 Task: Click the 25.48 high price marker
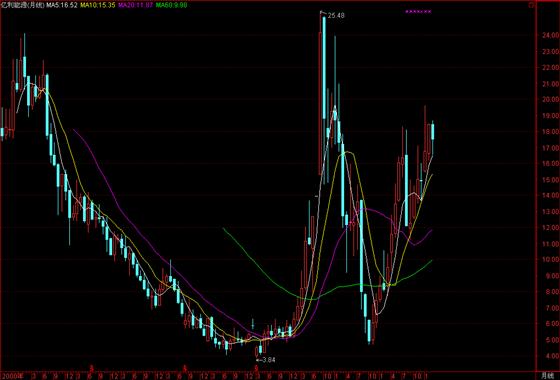click(x=336, y=15)
